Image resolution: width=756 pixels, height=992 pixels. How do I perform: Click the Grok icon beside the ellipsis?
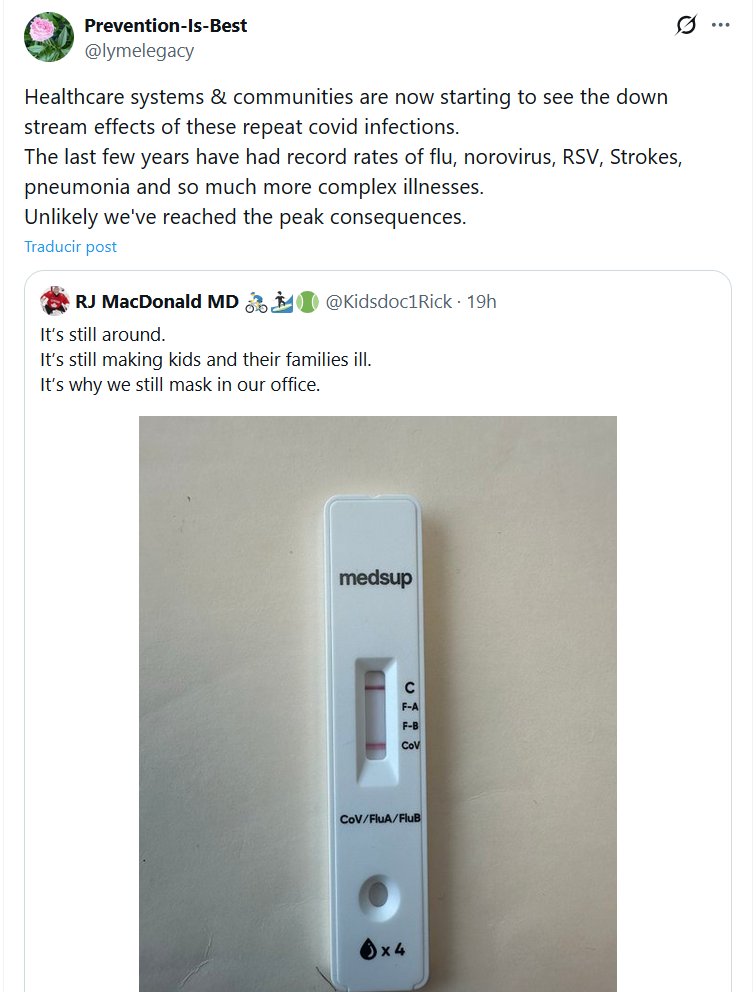point(686,26)
